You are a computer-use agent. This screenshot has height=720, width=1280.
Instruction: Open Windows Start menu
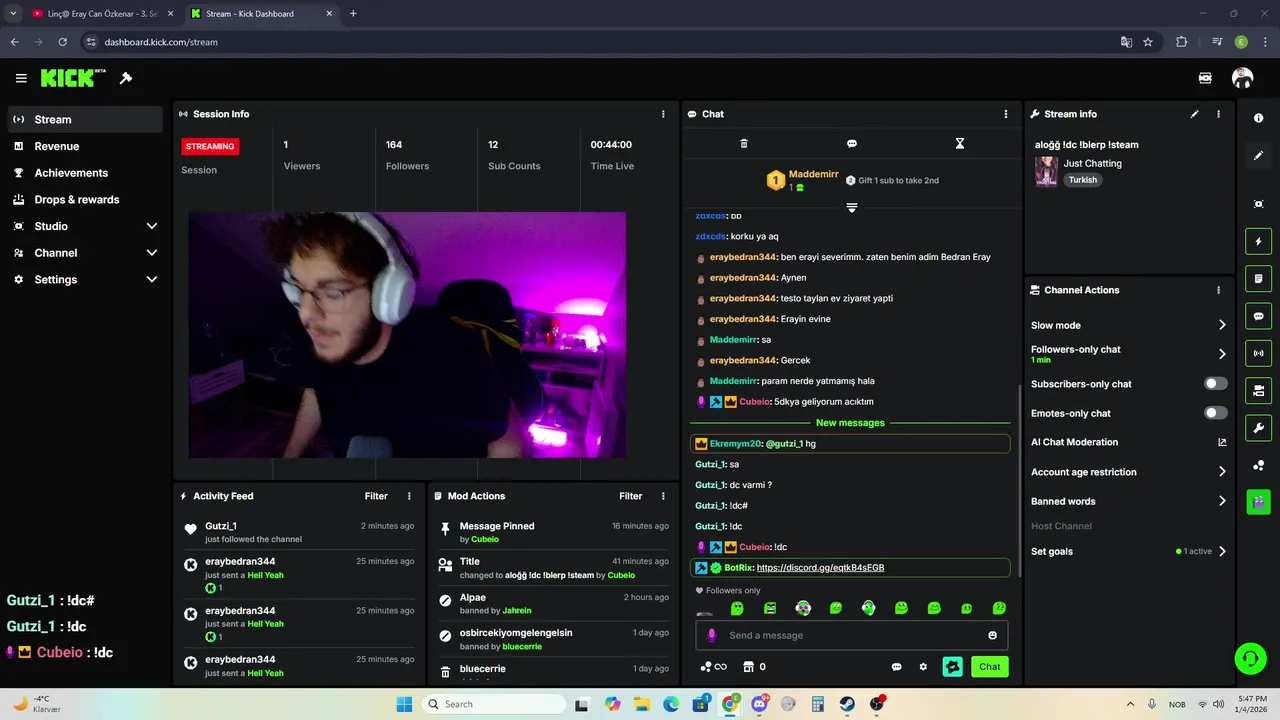(404, 704)
